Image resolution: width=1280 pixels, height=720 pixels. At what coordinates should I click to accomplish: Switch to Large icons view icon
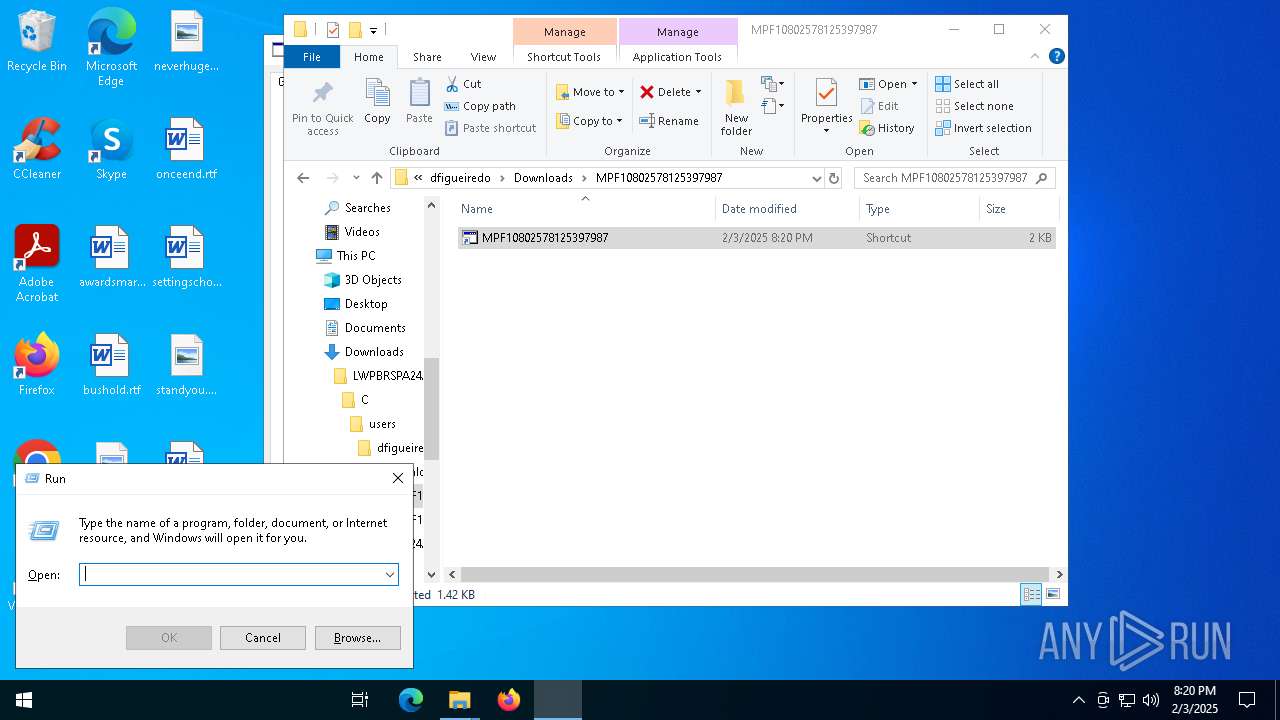pos(1052,595)
